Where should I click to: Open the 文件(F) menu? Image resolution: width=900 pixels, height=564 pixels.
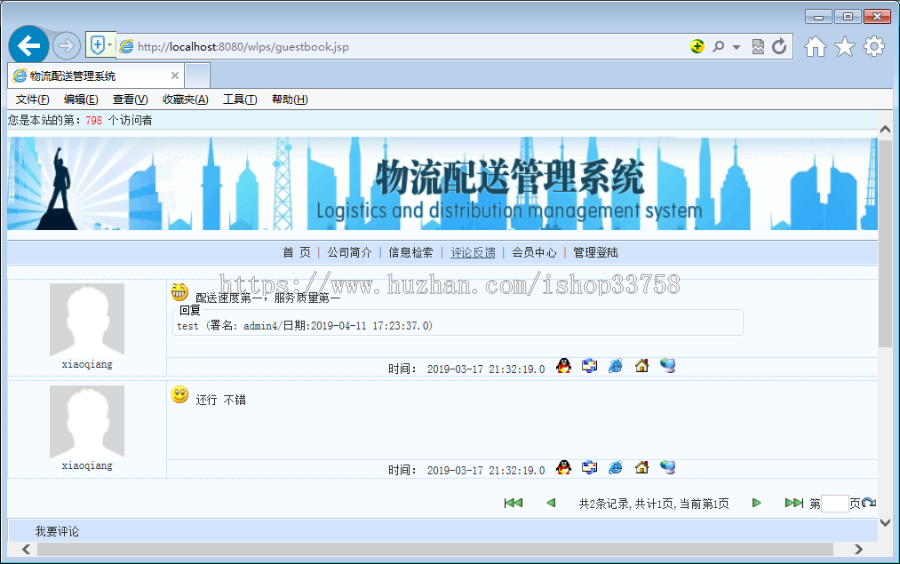coord(32,99)
